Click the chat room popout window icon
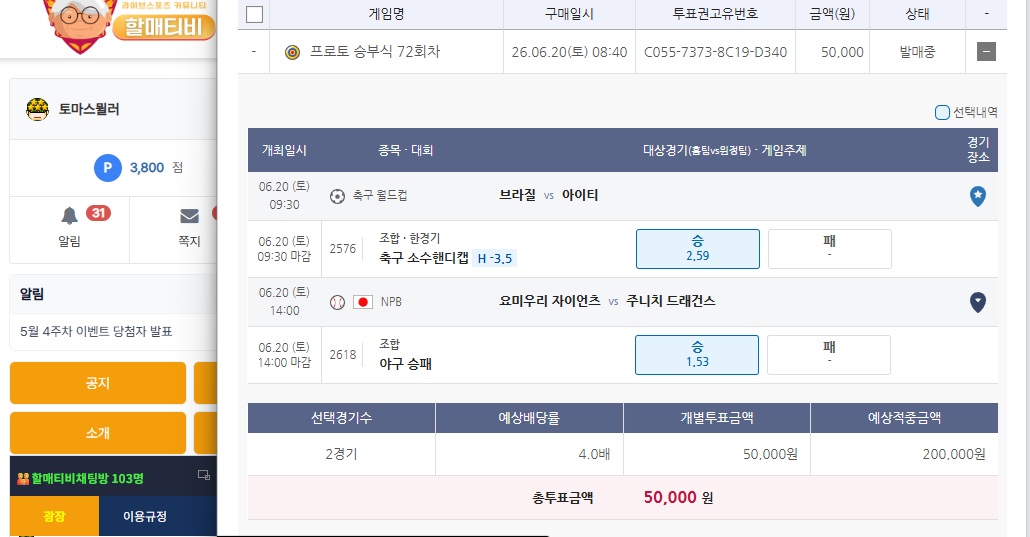Screen dimensions: 1030x537 (204, 475)
